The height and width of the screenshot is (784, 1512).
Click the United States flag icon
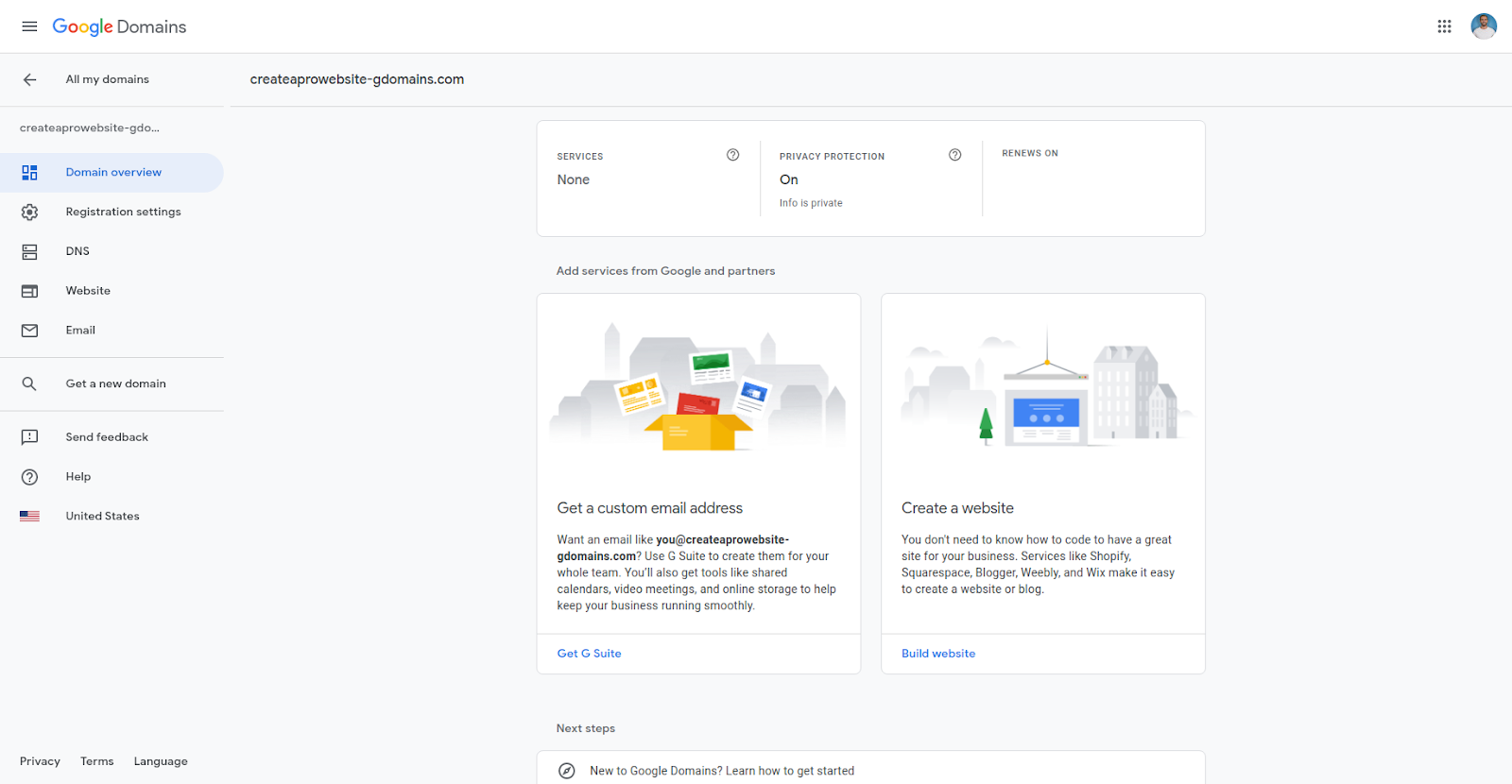29,517
